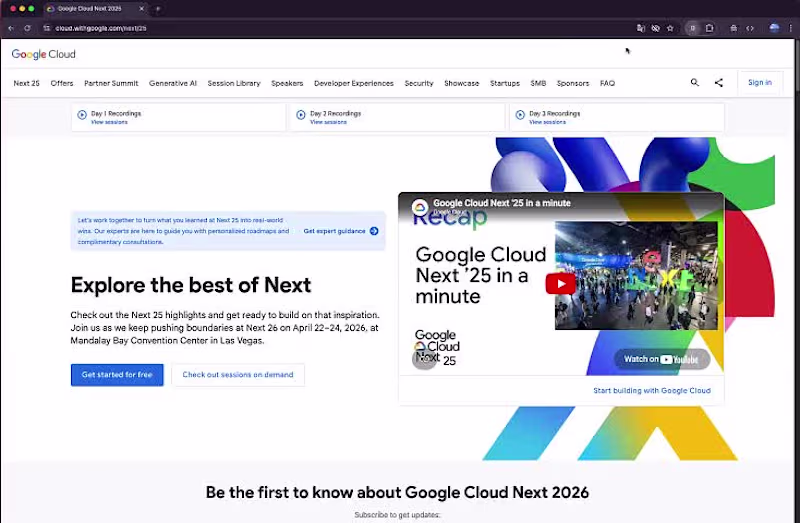
Task: Open Generative AI nav item
Action: (173, 83)
